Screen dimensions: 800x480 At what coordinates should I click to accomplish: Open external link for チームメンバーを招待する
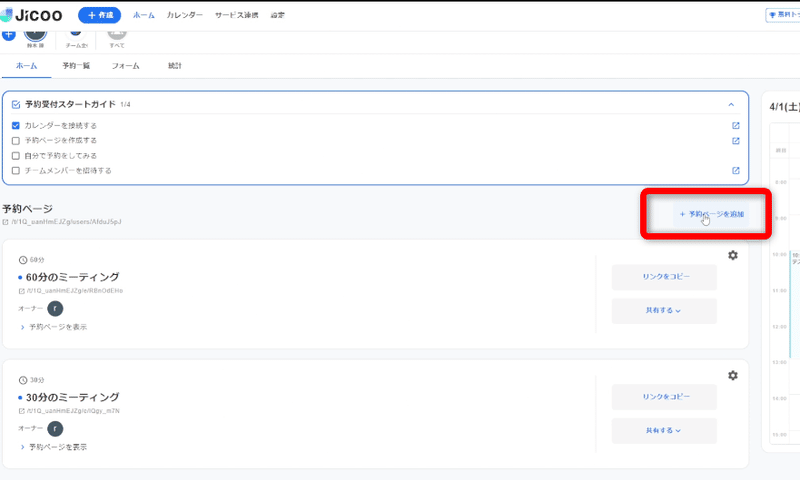click(736, 171)
